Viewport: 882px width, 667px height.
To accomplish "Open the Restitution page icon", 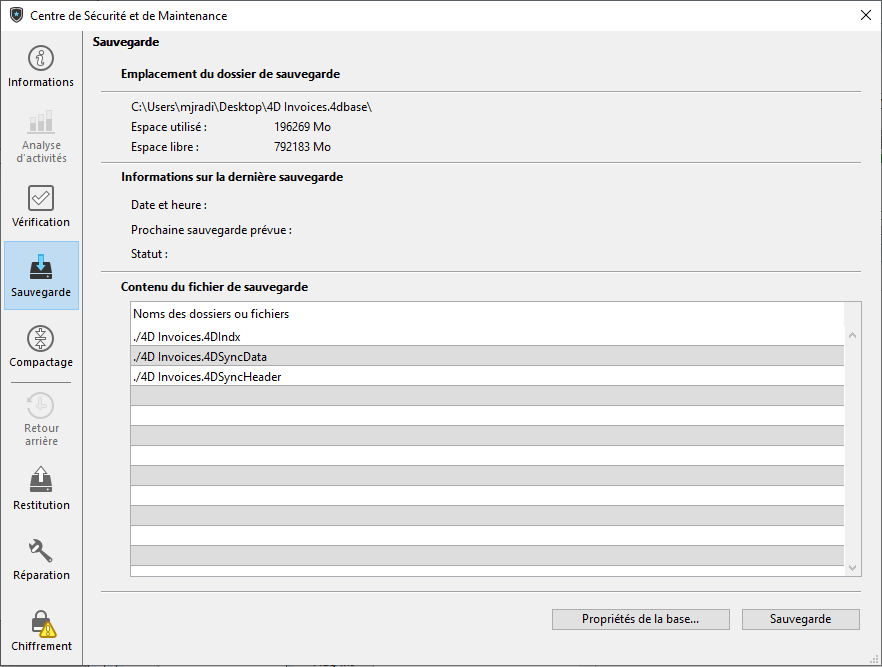I will coord(41,480).
